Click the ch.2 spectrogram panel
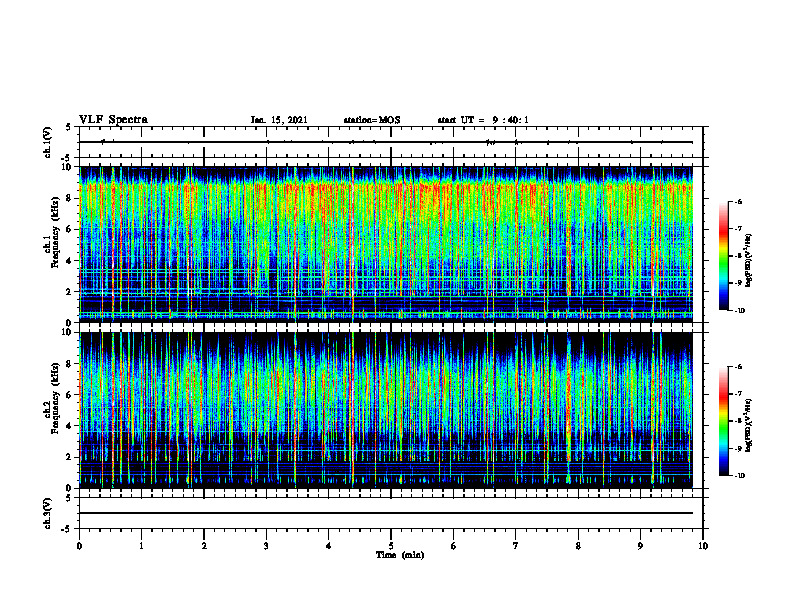 (x=386, y=410)
